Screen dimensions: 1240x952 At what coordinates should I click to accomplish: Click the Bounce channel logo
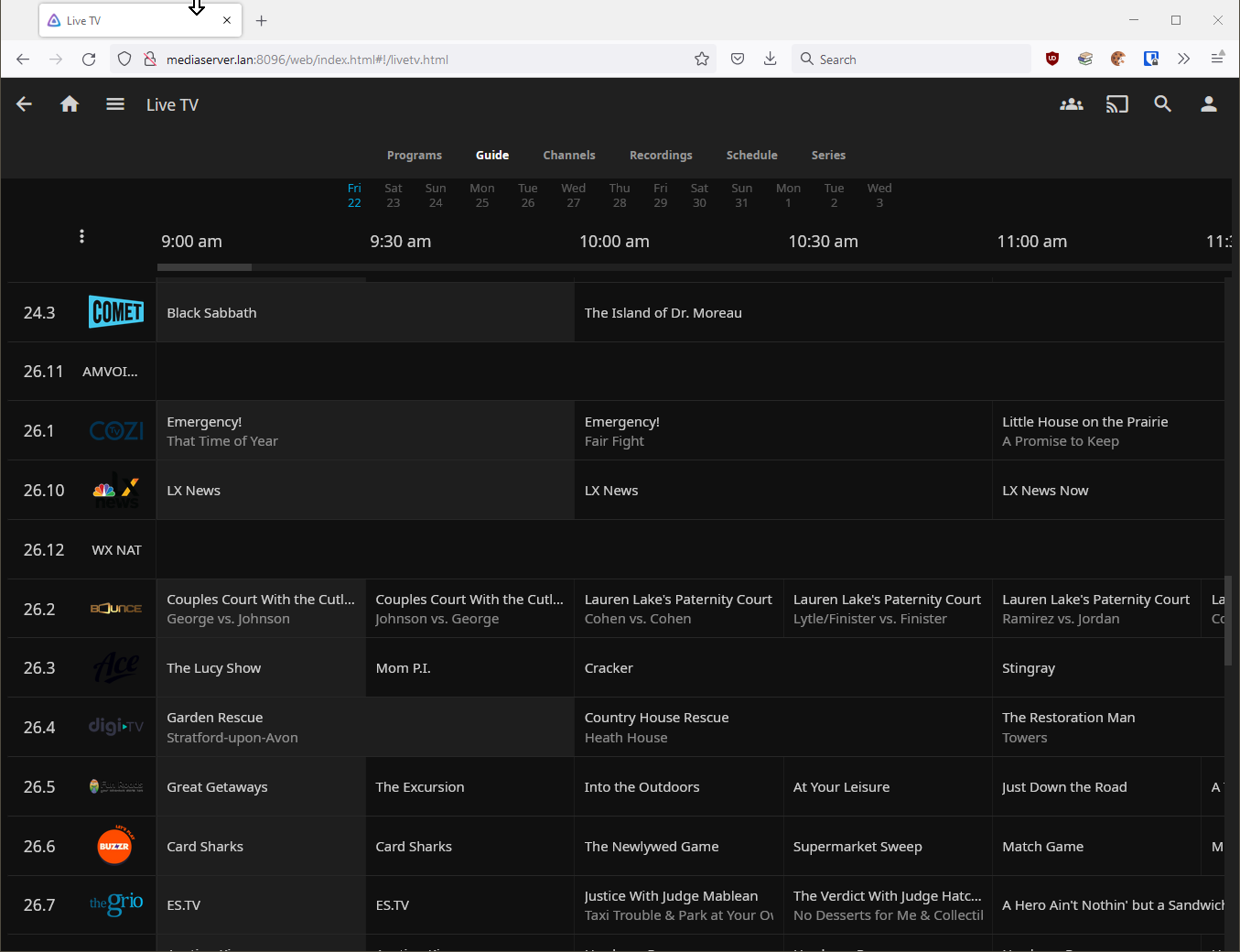pos(115,608)
